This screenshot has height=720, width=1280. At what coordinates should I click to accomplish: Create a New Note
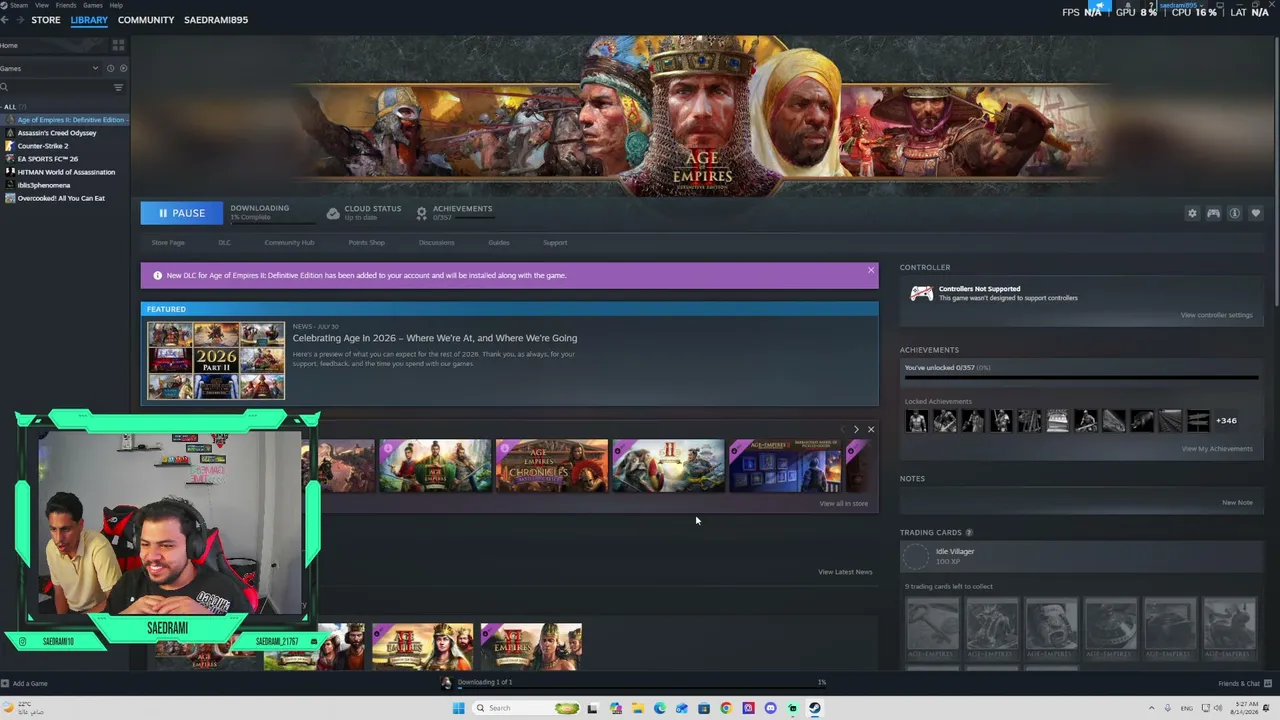[x=1237, y=503]
